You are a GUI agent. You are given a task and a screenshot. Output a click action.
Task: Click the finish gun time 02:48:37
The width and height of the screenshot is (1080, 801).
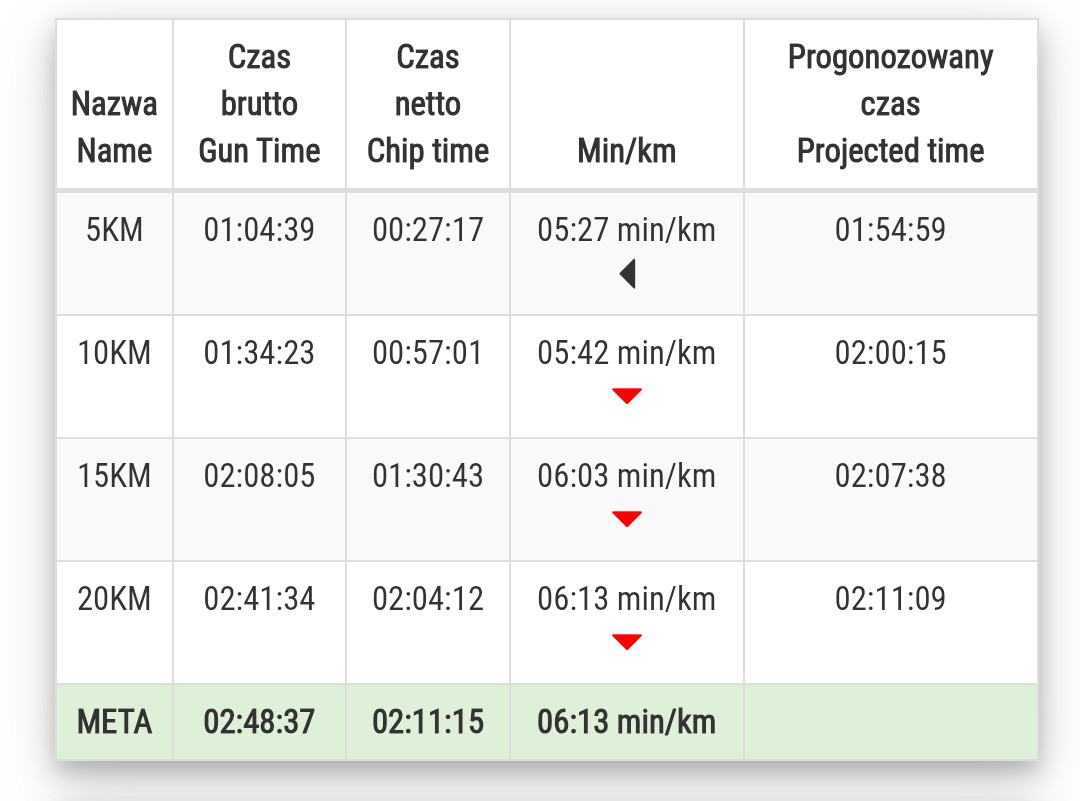point(259,722)
